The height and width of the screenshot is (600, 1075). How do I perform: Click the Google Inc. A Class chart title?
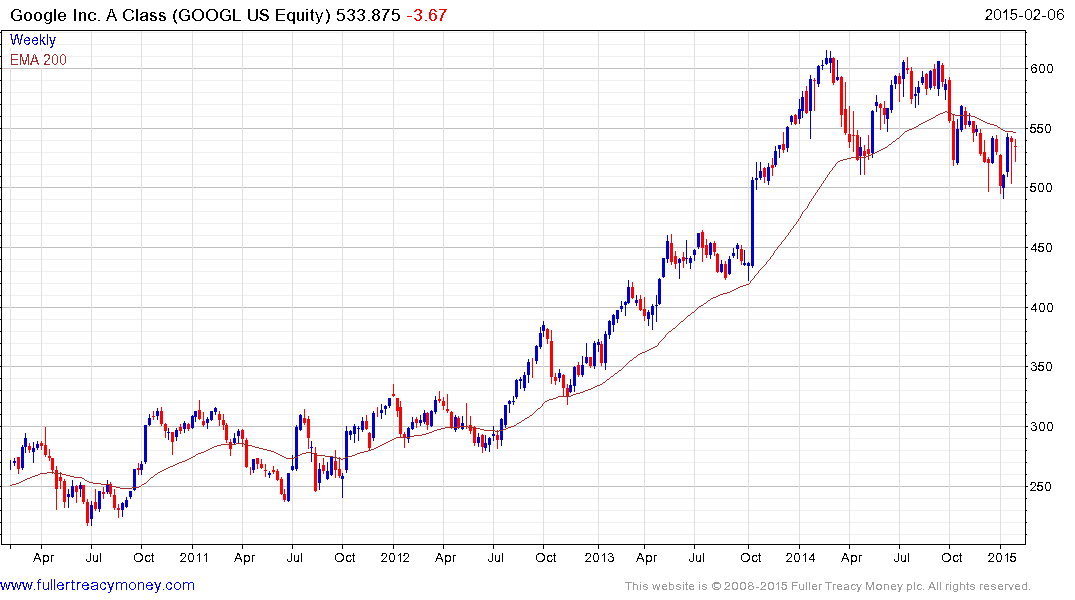171,15
